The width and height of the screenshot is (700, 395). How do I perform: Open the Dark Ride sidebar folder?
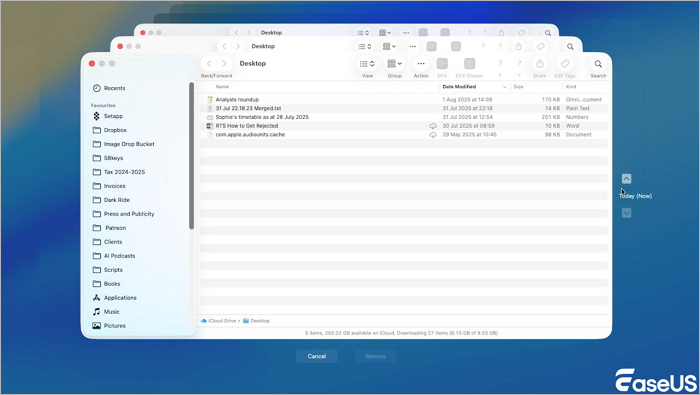click(x=111, y=200)
